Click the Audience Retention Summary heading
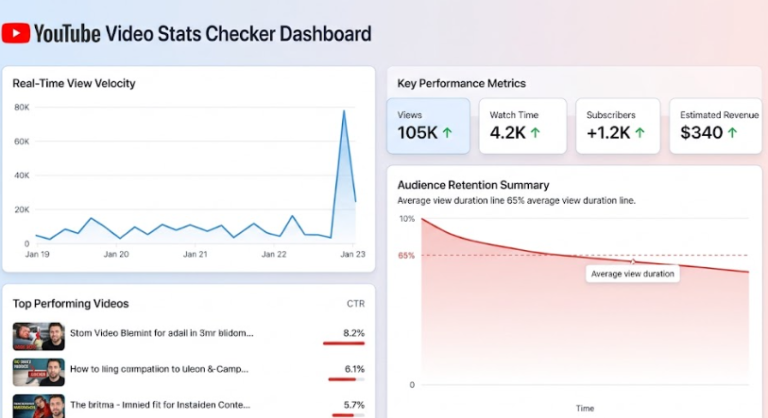Image resolution: width=768 pixels, height=418 pixels. pyautogui.click(x=473, y=185)
